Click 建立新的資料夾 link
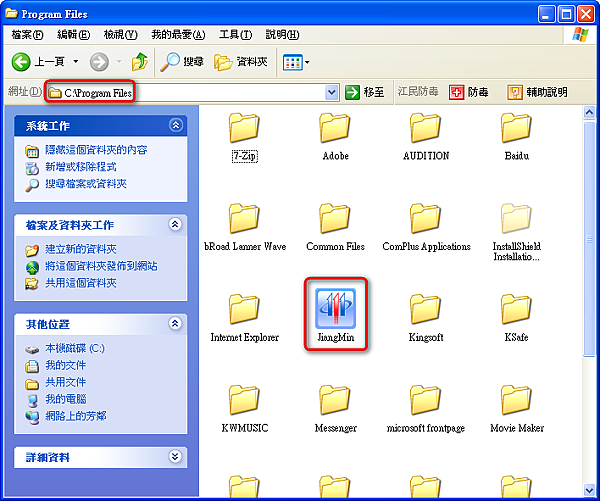600x501 pixels. click(x=80, y=249)
